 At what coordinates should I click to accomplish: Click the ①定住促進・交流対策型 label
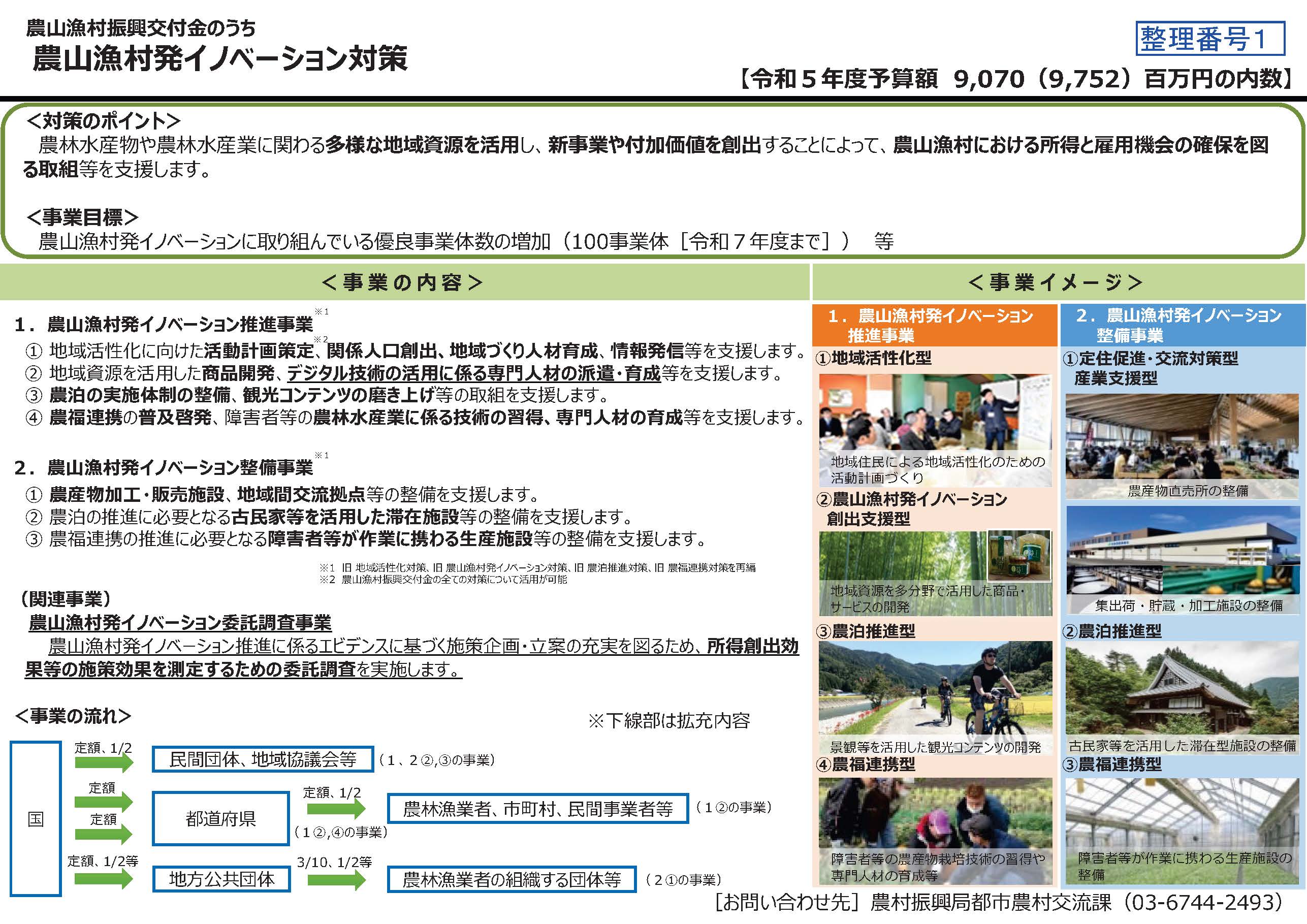(x=1150, y=368)
